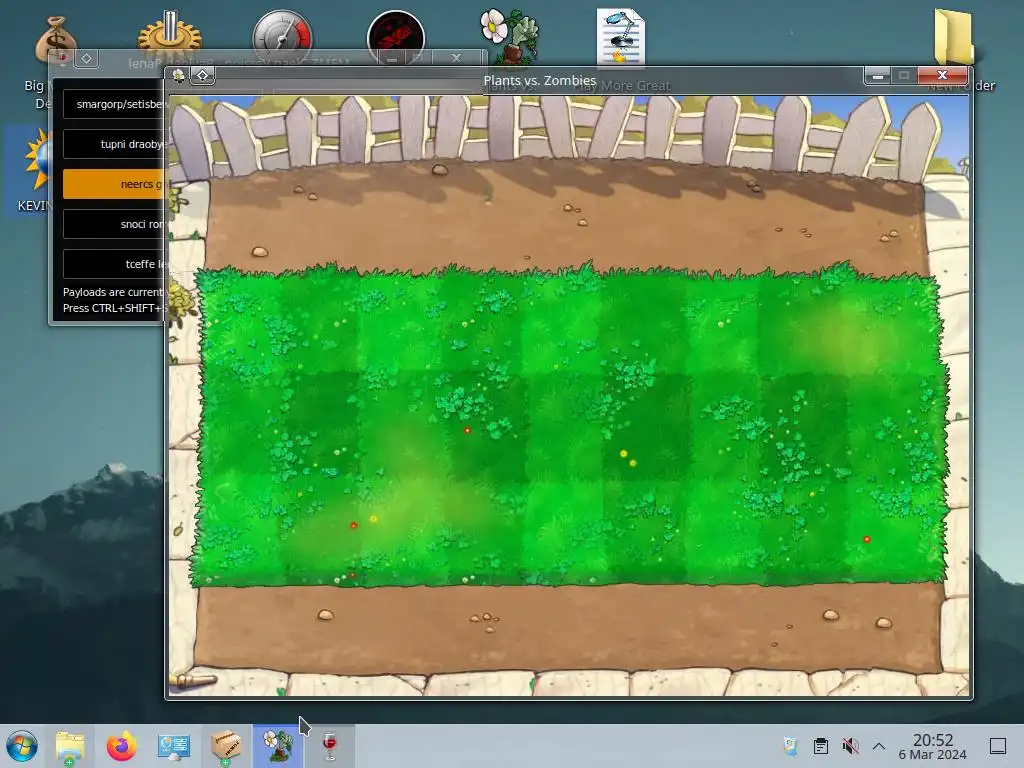
Task: Open the Start menu orb
Action: (x=22, y=746)
